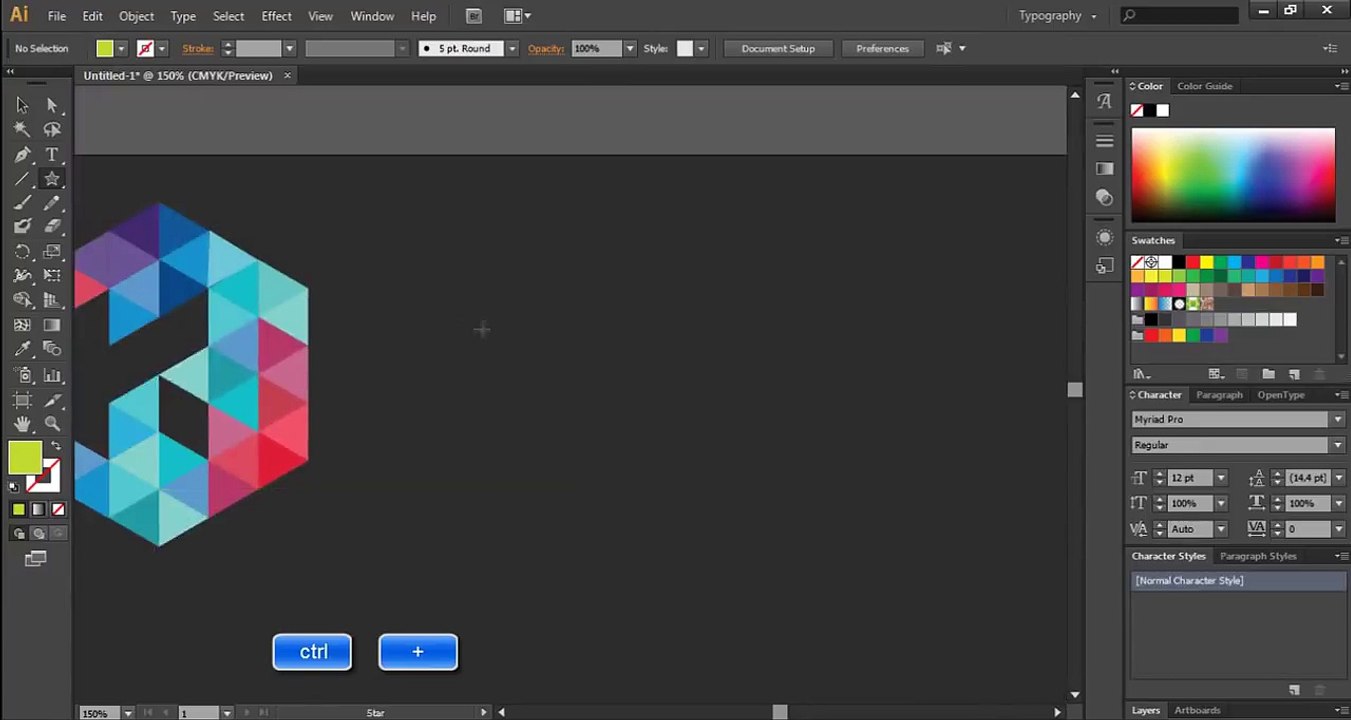Click into the font size 12 pt field
The image size is (1351, 720).
pyautogui.click(x=1191, y=478)
